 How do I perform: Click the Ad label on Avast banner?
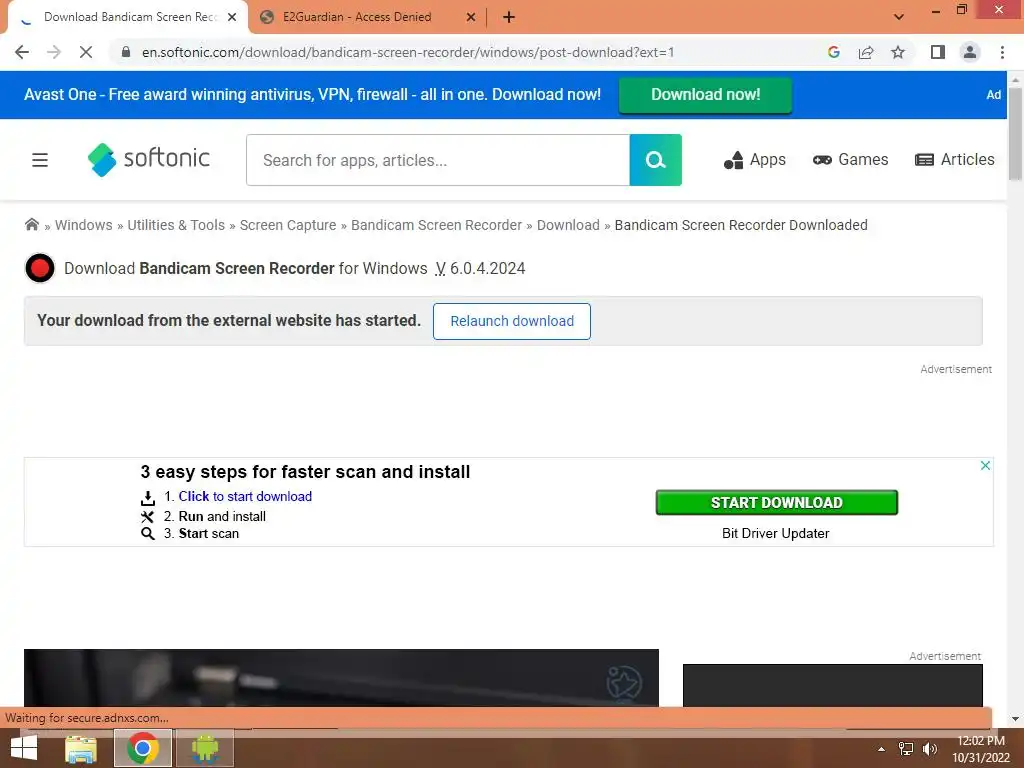[993, 95]
